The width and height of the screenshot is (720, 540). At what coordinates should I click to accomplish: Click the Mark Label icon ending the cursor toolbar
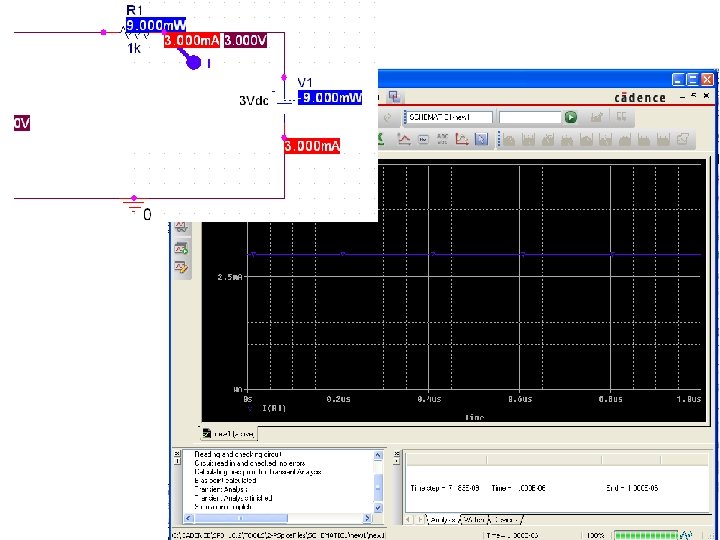(683, 139)
